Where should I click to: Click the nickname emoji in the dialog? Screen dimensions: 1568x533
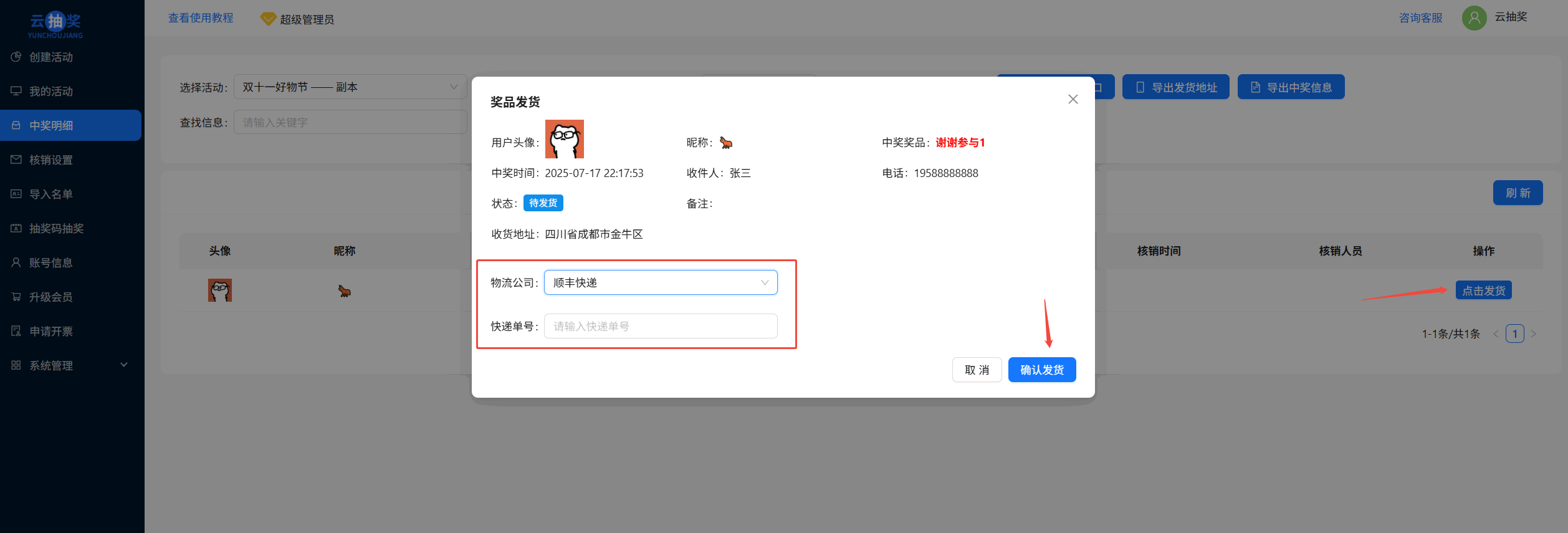coord(726,143)
